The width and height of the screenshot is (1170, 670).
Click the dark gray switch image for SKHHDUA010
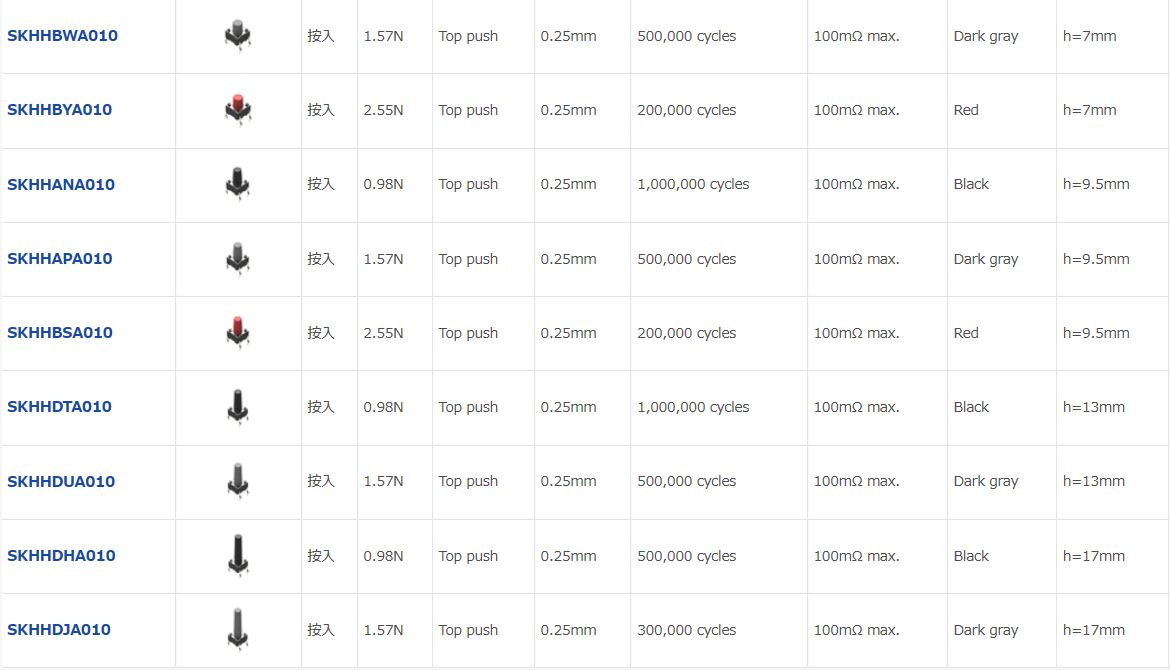click(238, 480)
